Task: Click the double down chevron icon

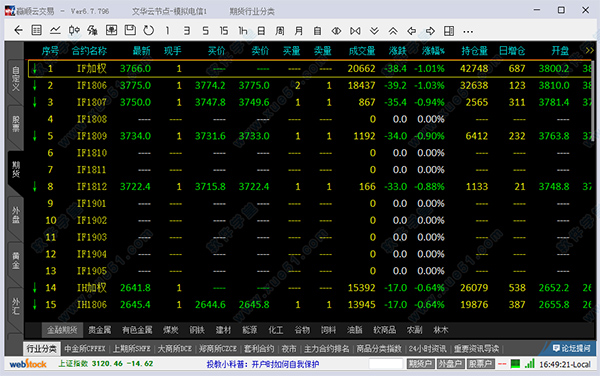Action: click(x=374, y=31)
